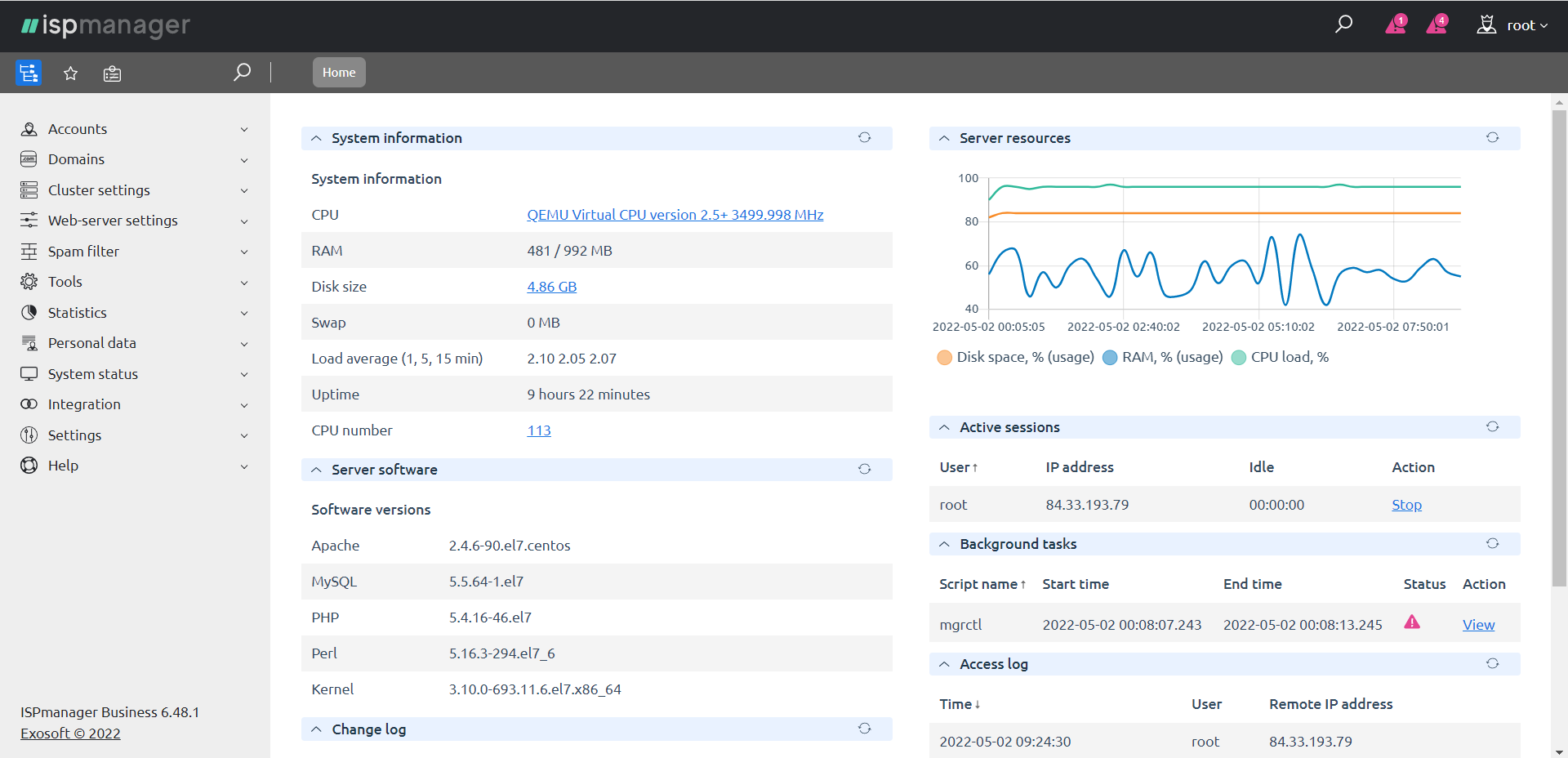1568x758 pixels.
Task: Refresh the Server resources panel
Action: (1492, 138)
